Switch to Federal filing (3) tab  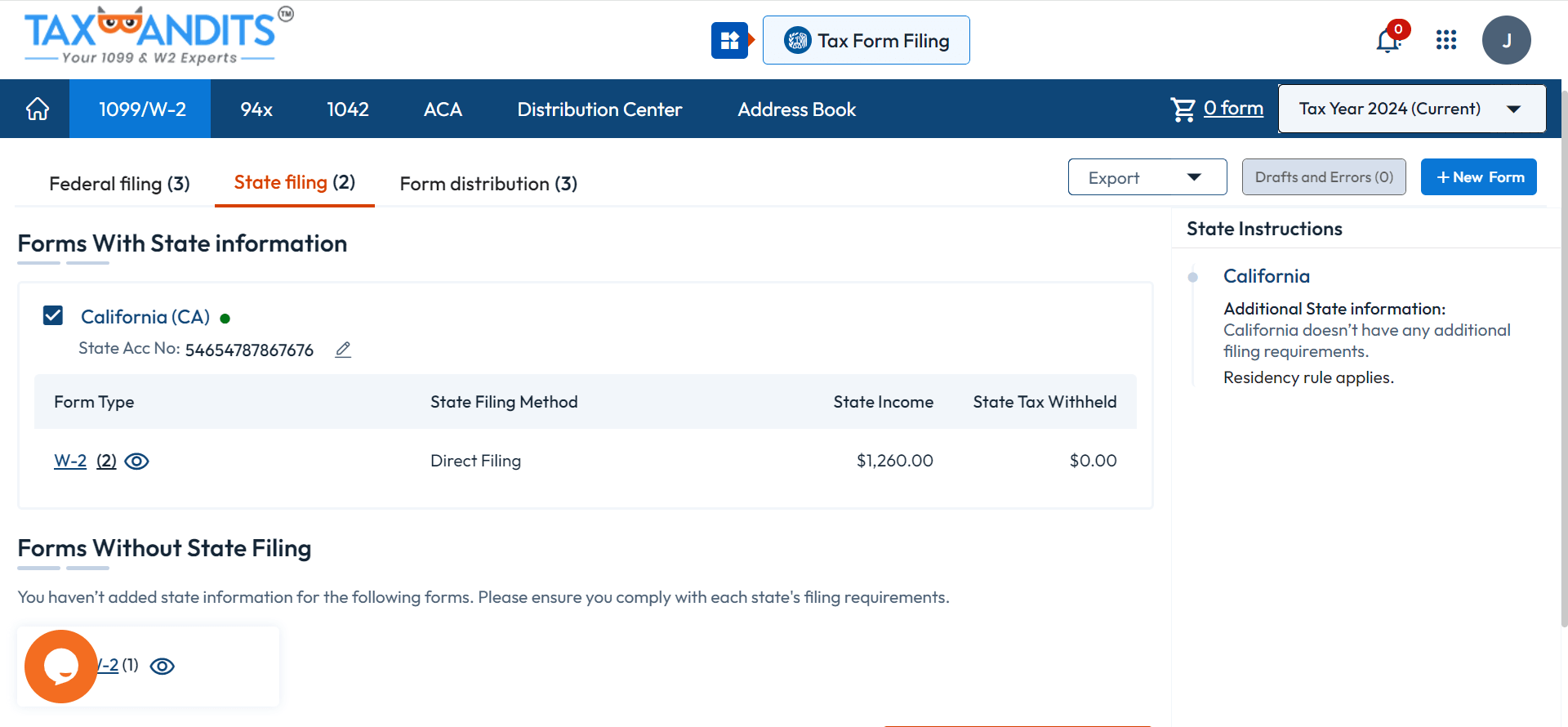tap(119, 184)
